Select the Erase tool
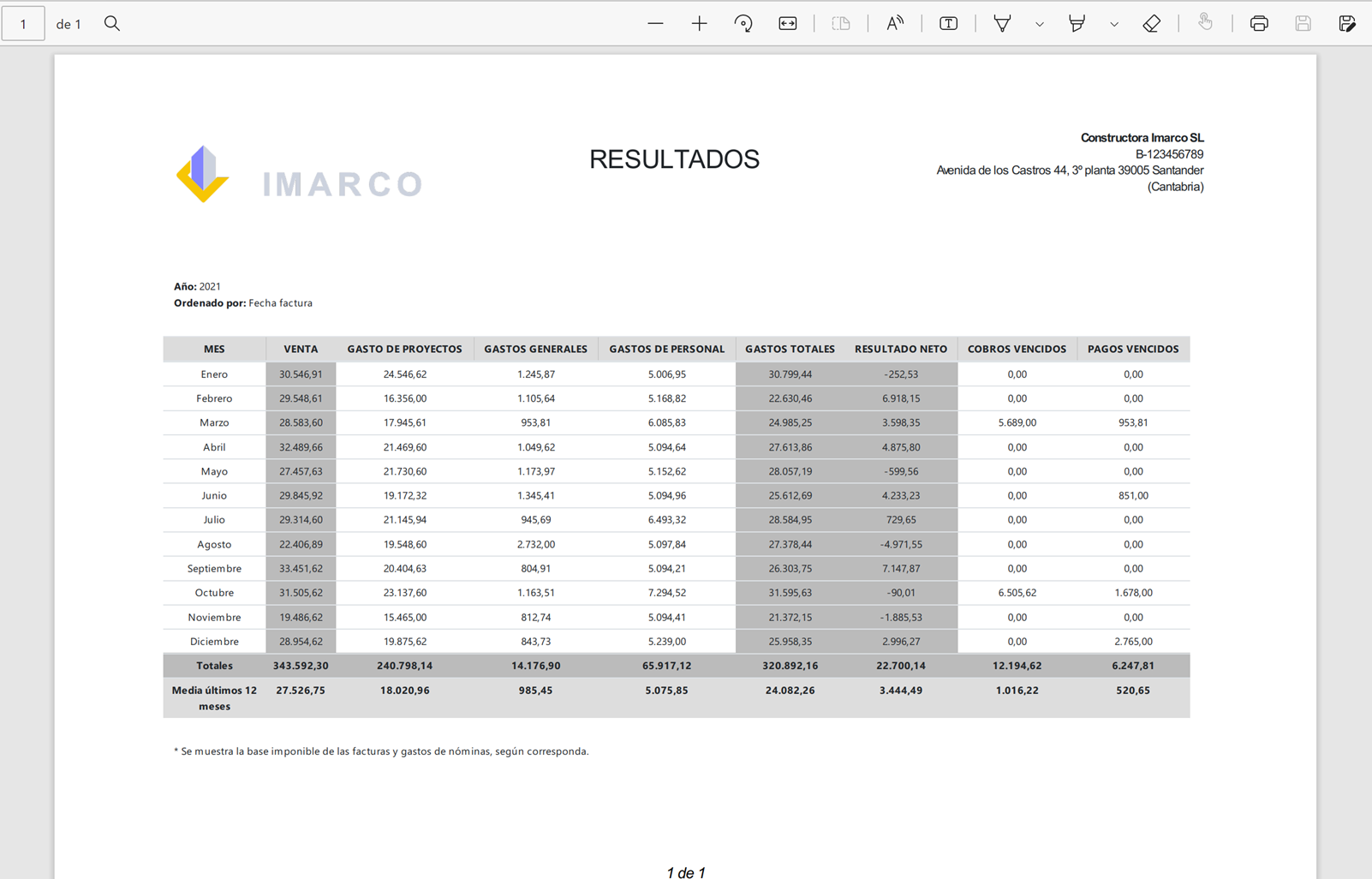The width and height of the screenshot is (1372, 879). pos(1152,23)
